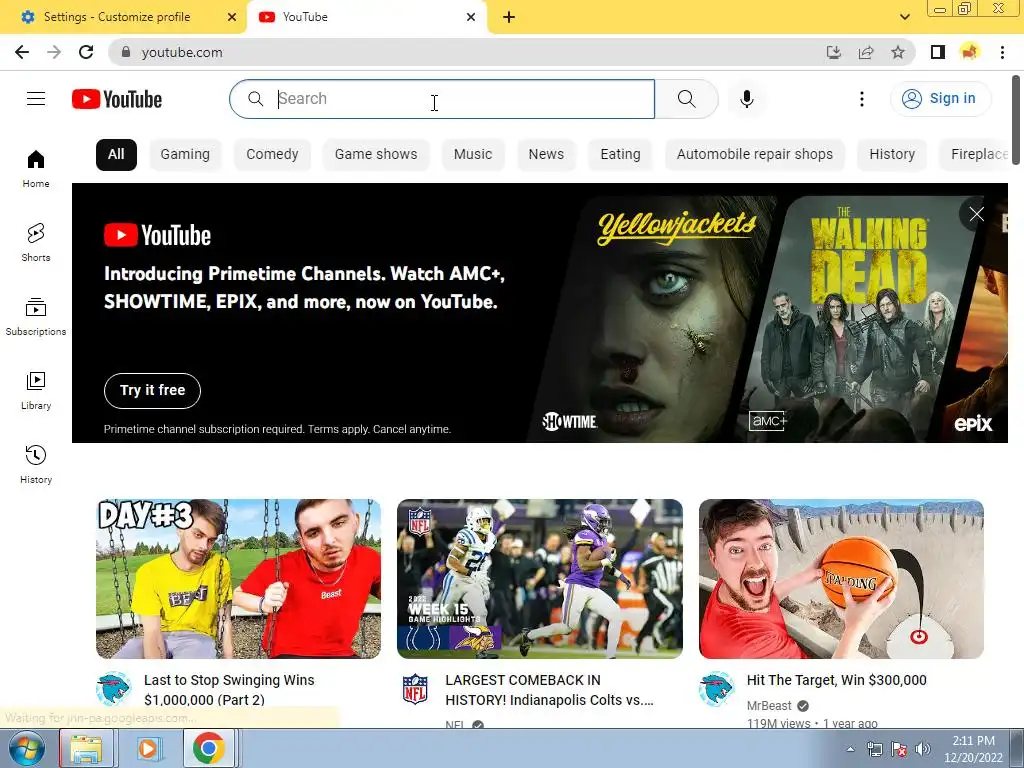Open History in sidebar

[x=36, y=464]
